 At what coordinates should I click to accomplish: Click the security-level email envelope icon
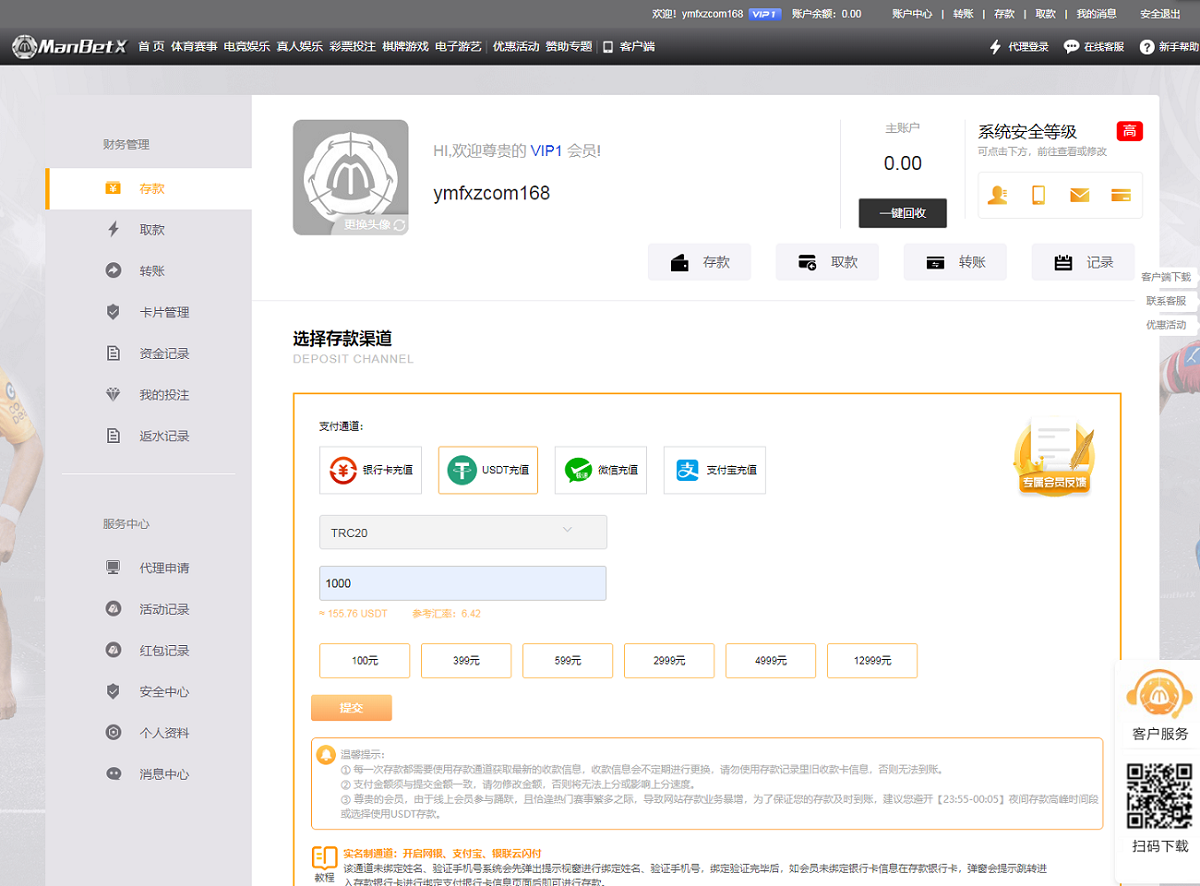coord(1079,195)
